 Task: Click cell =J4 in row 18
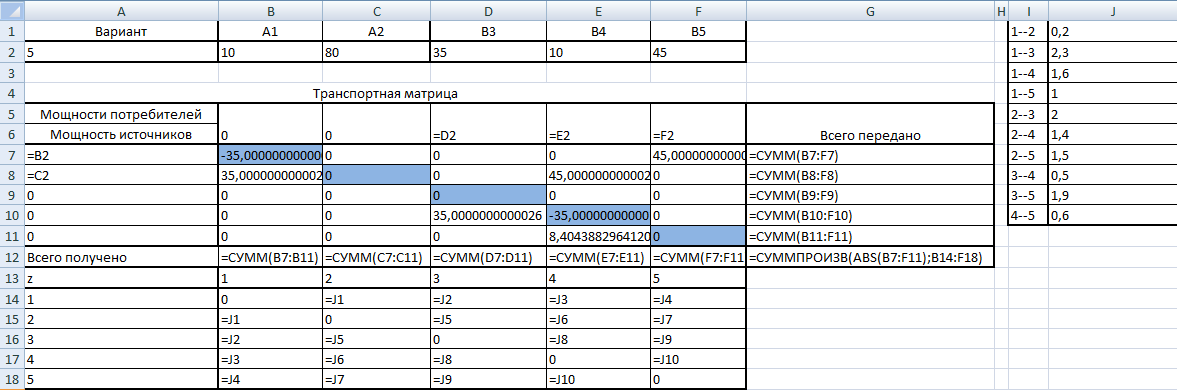pos(271,380)
